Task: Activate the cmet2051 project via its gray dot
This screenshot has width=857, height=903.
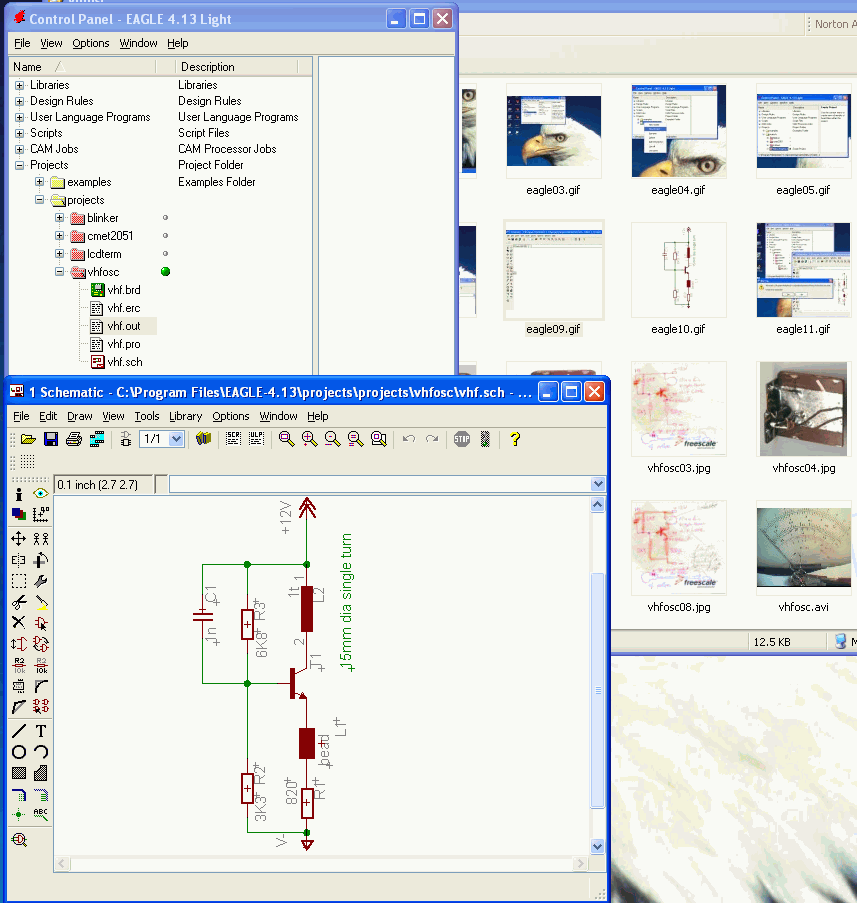Action: click(165, 236)
